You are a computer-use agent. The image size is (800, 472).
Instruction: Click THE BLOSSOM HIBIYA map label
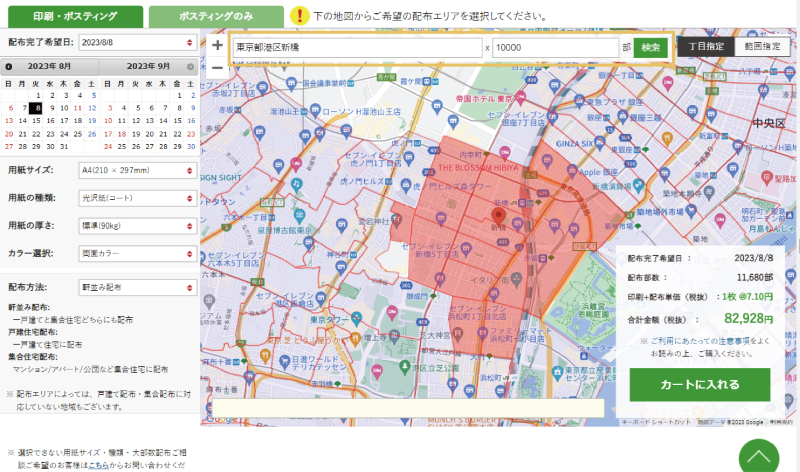478,168
